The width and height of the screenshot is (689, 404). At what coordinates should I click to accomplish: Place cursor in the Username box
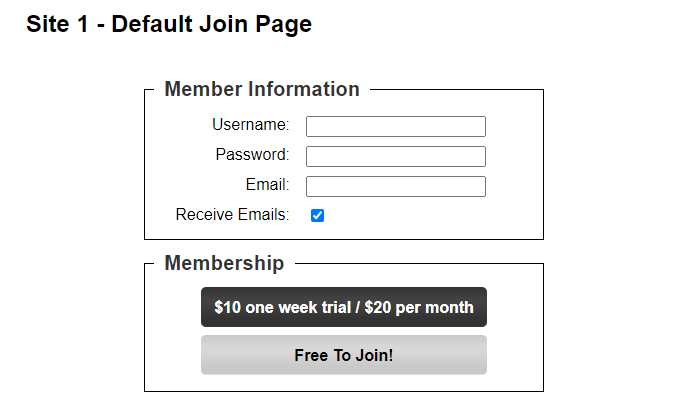pyautogui.click(x=395, y=126)
